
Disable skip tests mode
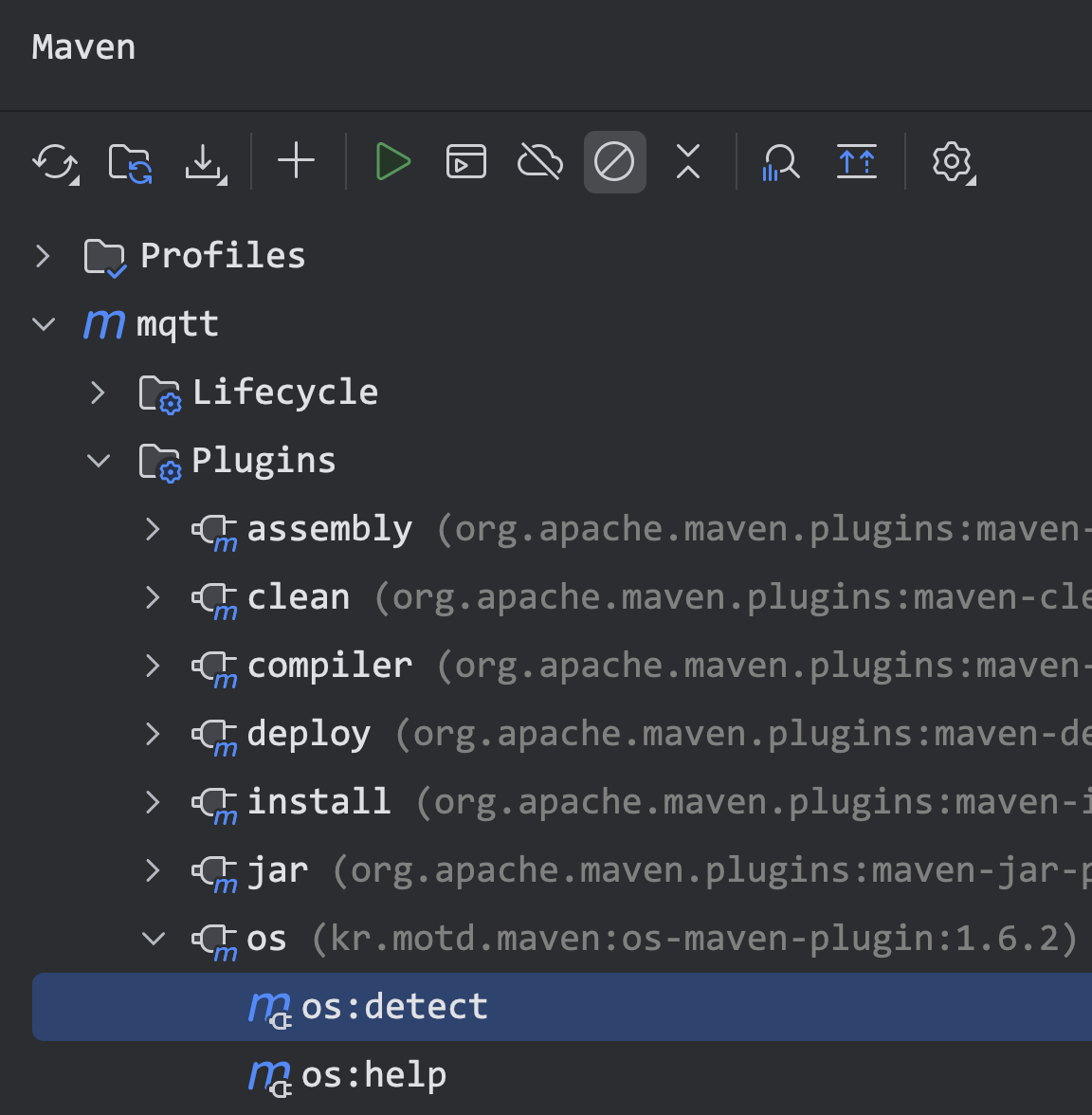pos(614,161)
